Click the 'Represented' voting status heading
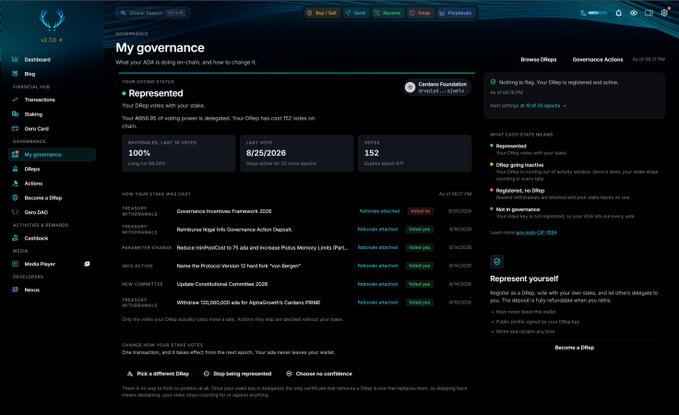Image resolution: width=679 pixels, height=415 pixels. [x=155, y=93]
